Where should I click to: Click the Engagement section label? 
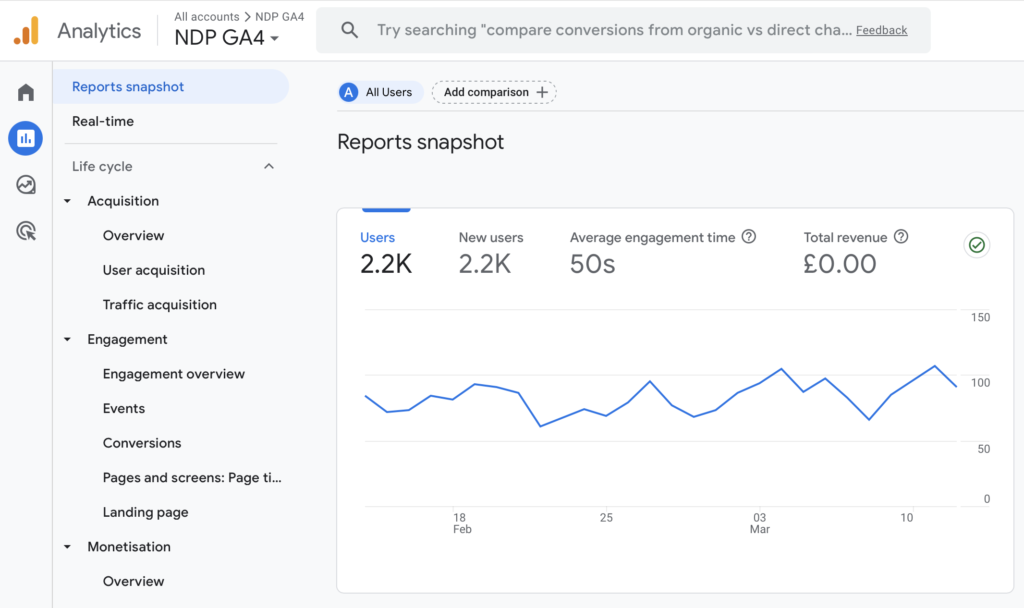127,340
